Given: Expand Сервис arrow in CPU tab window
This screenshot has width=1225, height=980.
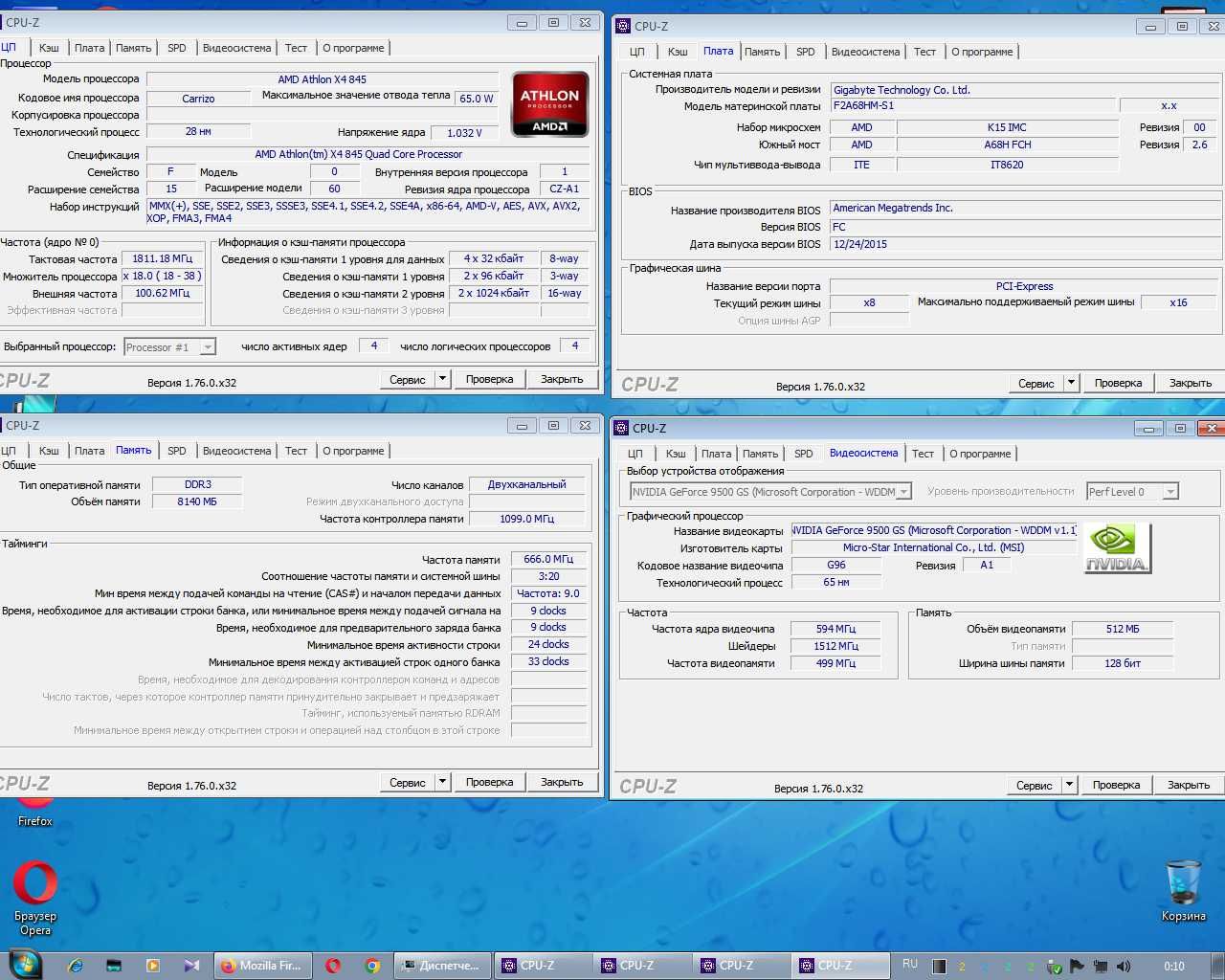Looking at the screenshot, I should (x=442, y=379).
